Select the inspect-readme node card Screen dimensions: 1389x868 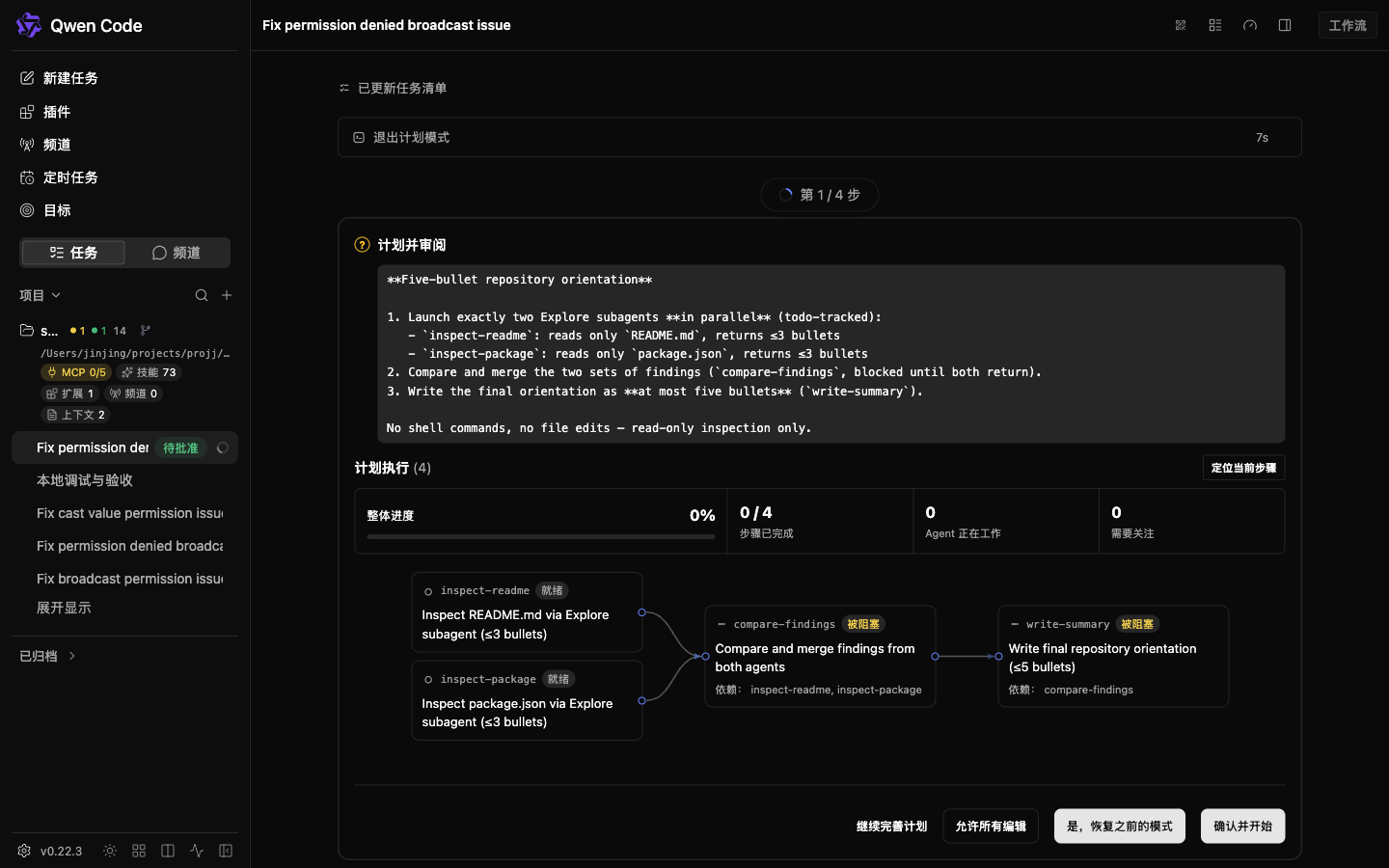(527, 612)
